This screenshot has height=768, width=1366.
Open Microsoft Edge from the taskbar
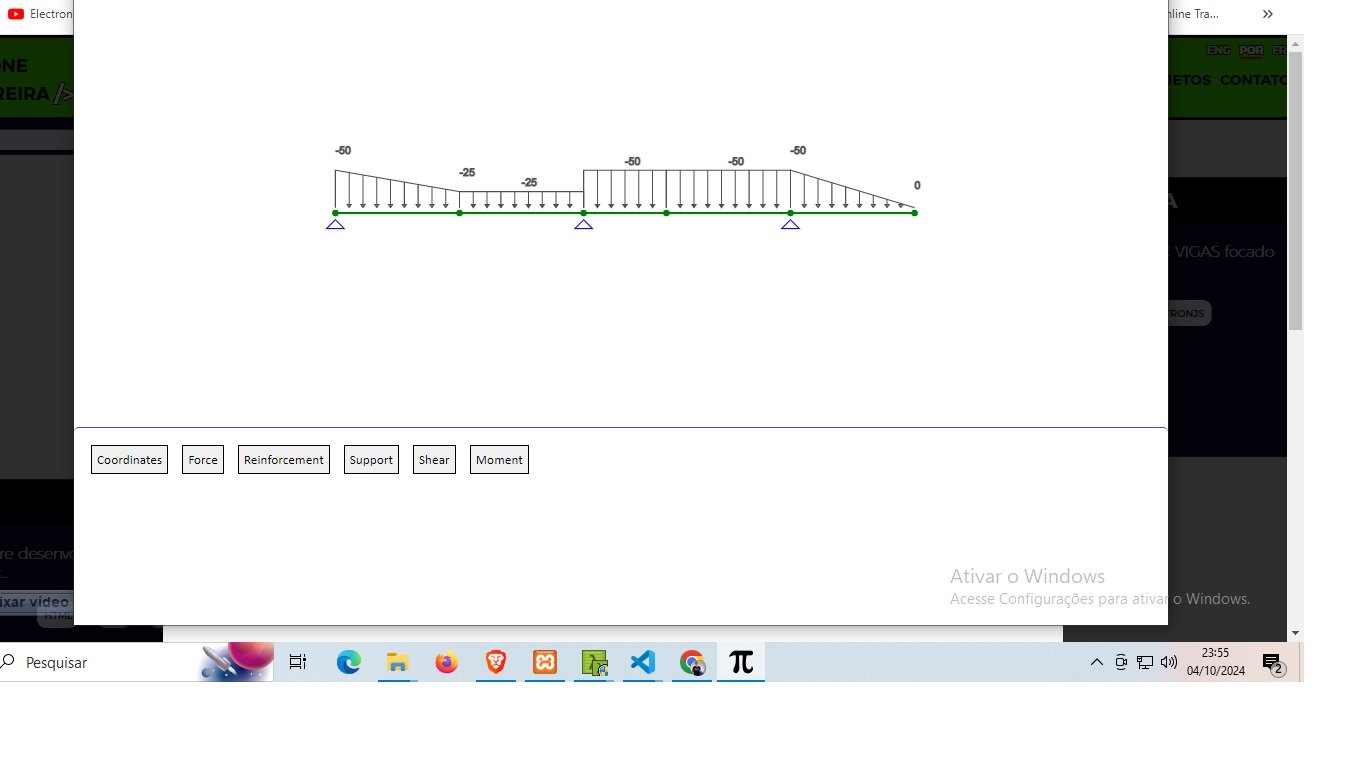tap(348, 662)
